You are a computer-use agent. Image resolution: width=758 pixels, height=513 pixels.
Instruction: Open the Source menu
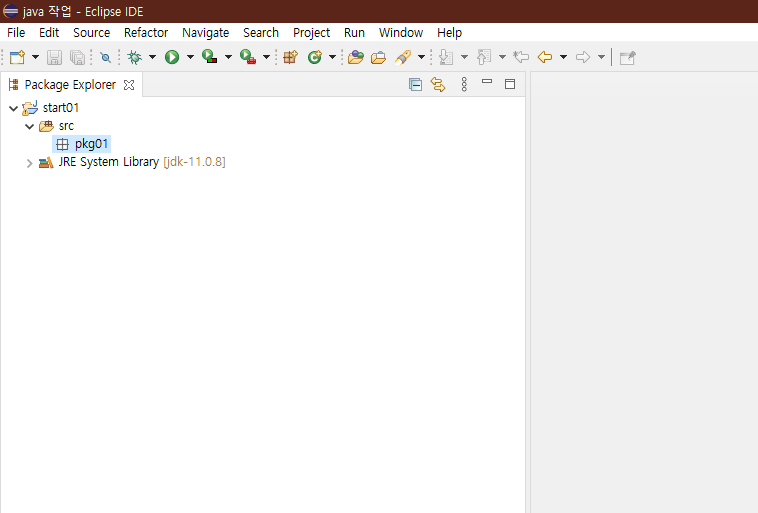click(x=91, y=32)
